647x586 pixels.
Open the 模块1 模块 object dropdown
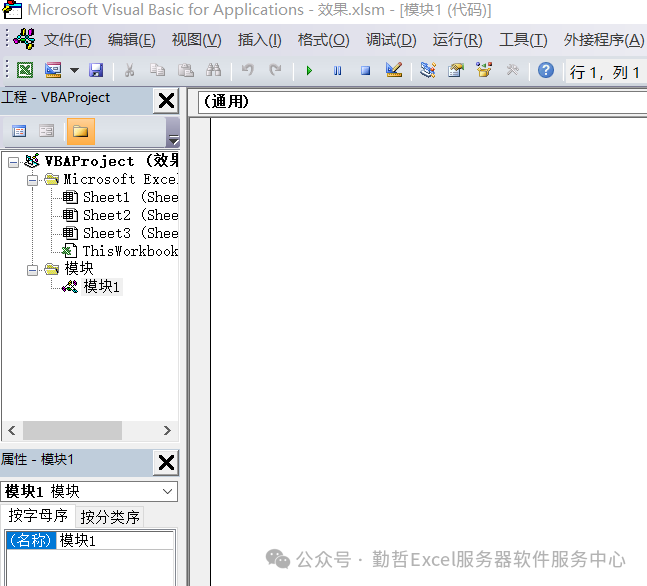coord(89,491)
